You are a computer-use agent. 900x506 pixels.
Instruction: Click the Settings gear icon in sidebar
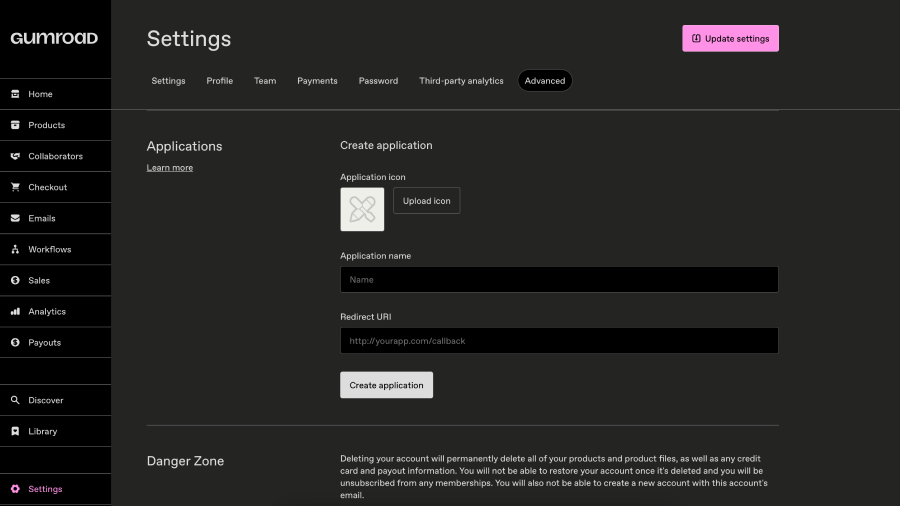tap(15, 489)
